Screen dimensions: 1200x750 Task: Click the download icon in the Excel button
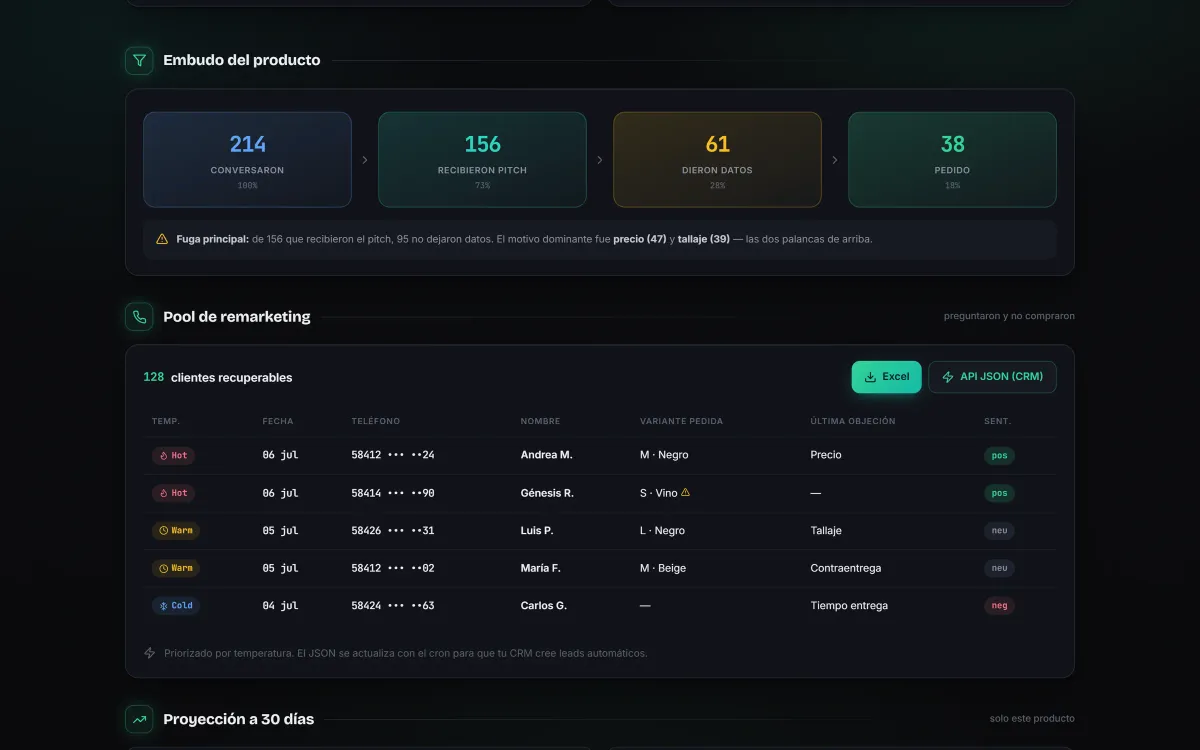tap(870, 377)
